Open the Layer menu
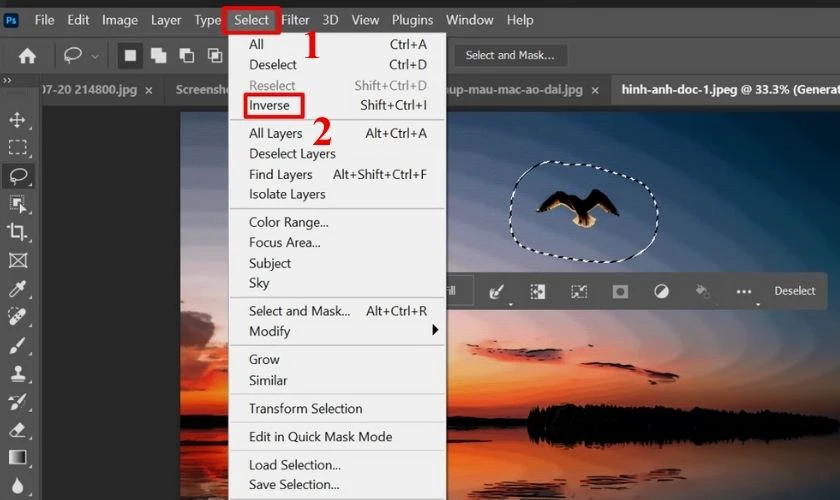840x500 pixels. (x=166, y=20)
